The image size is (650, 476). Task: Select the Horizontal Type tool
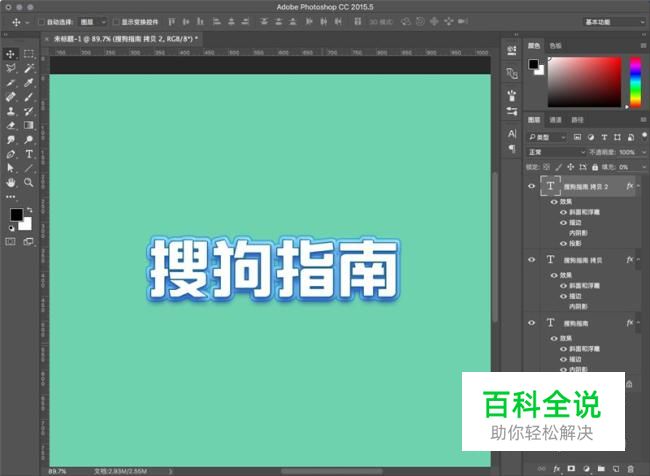coord(29,154)
